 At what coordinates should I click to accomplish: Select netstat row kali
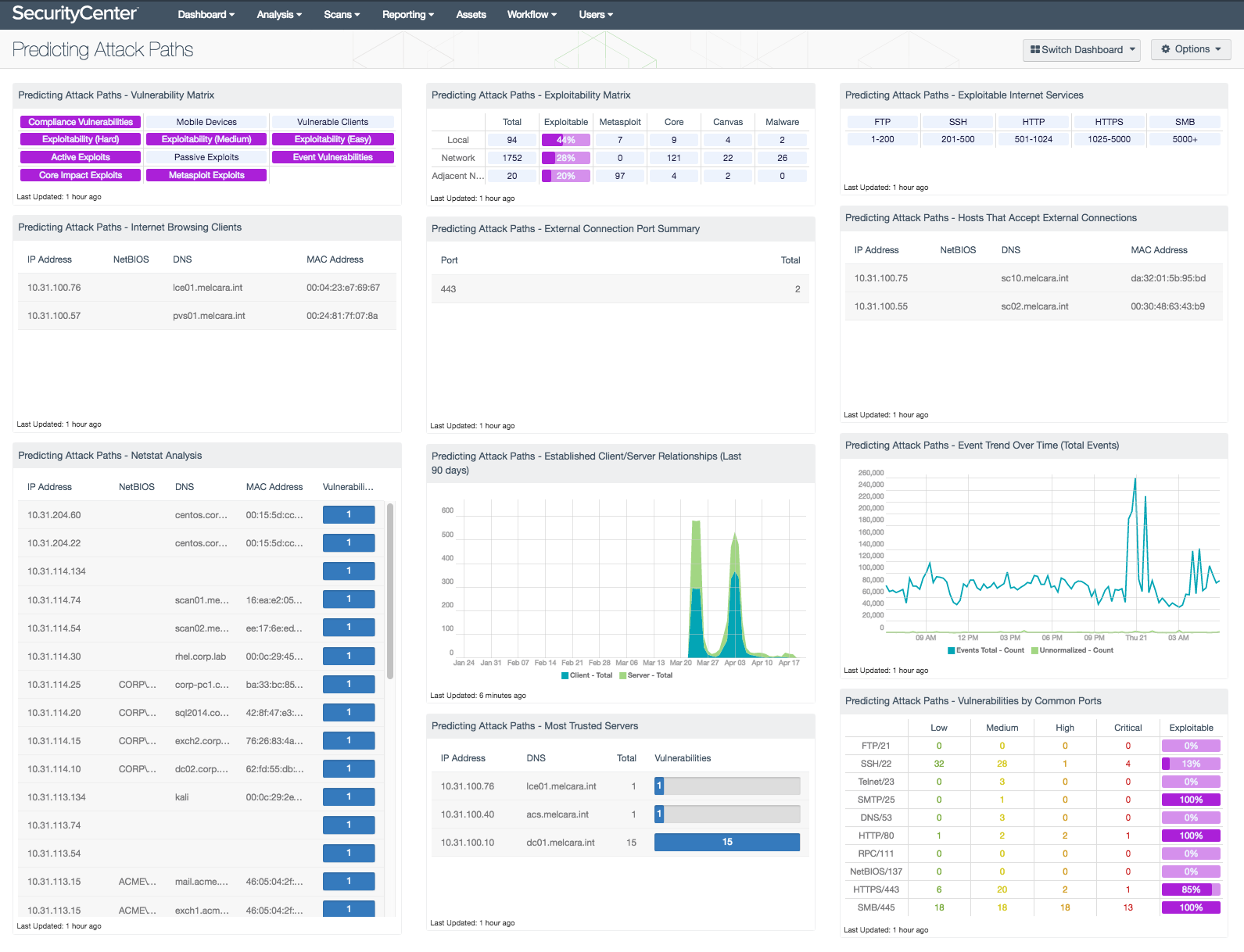[x=203, y=797]
